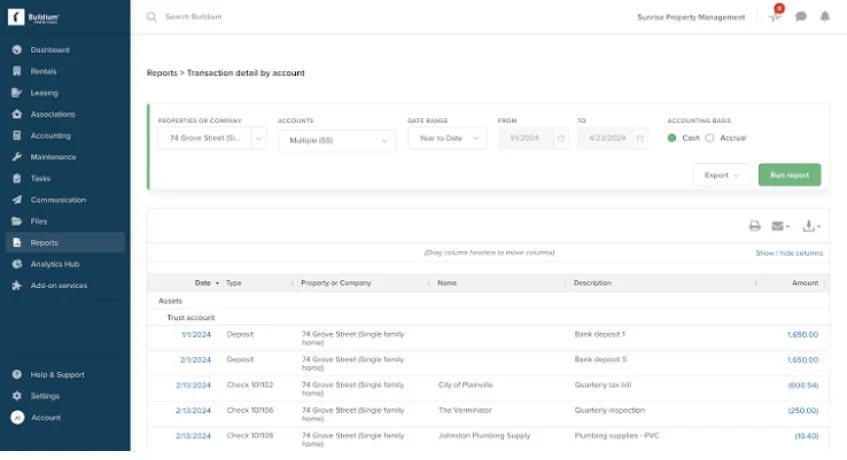Click the Amount column header
847x460 pixels.
coord(805,283)
